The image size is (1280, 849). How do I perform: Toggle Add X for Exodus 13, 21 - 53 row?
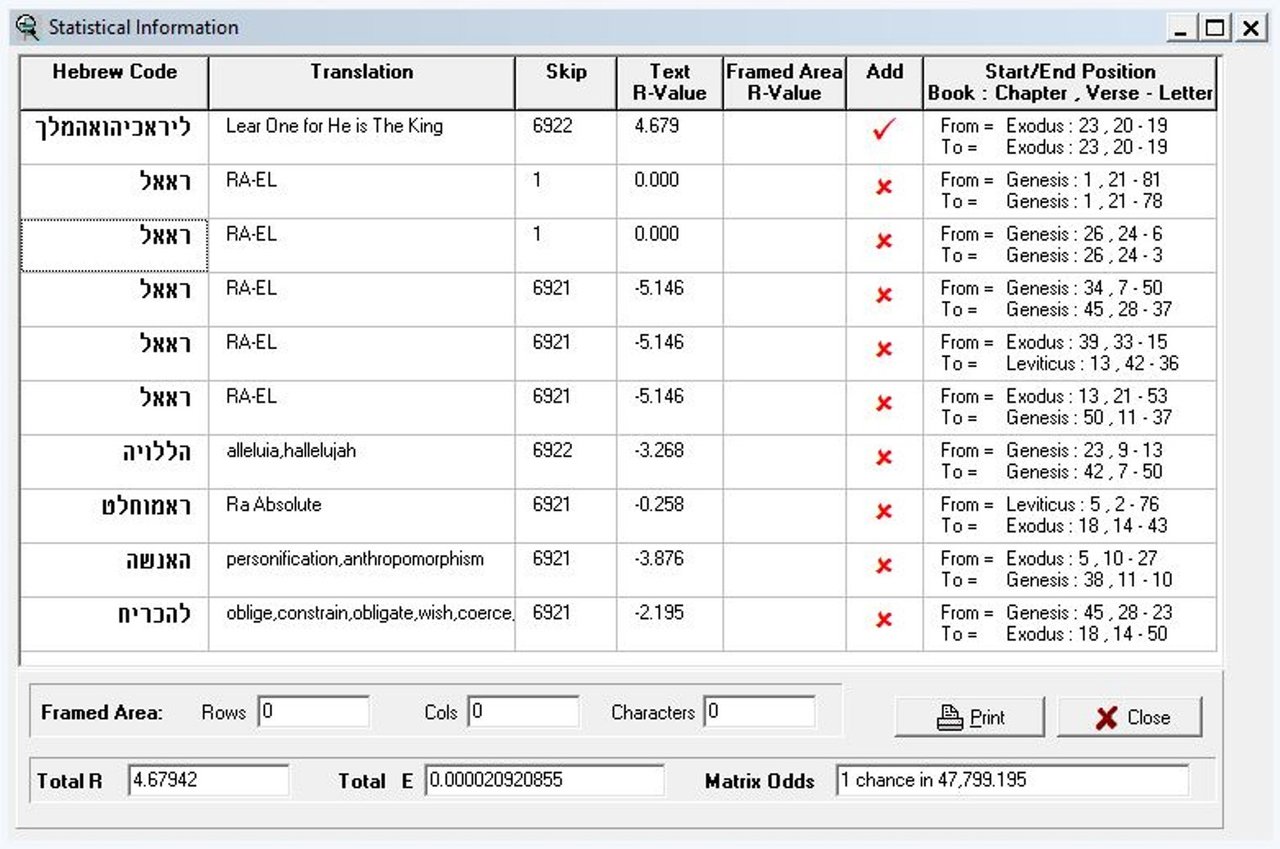tap(883, 403)
